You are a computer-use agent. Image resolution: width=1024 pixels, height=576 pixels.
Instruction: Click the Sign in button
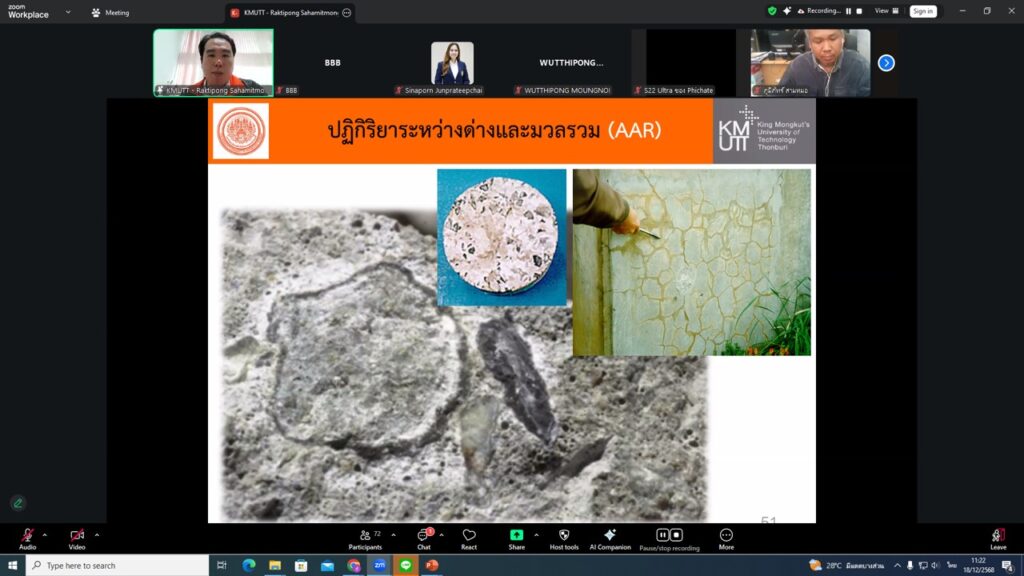click(922, 11)
